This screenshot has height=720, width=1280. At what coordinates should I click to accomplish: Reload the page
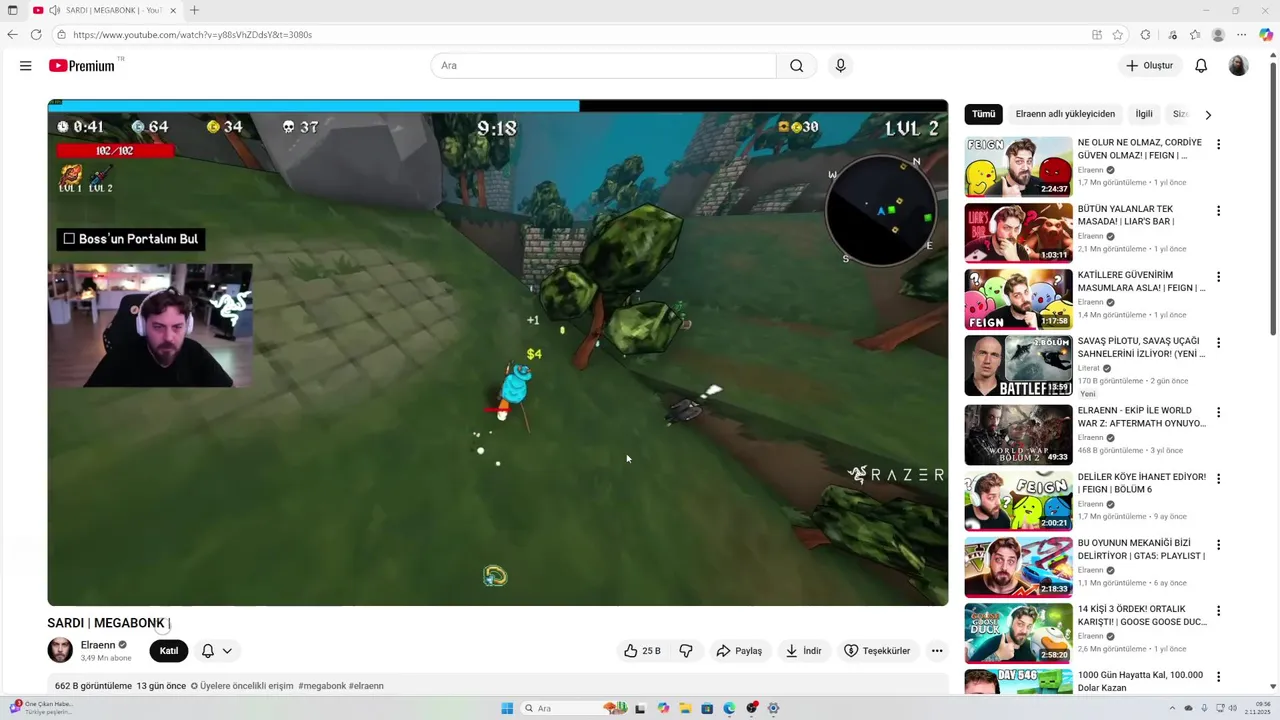tap(36, 34)
